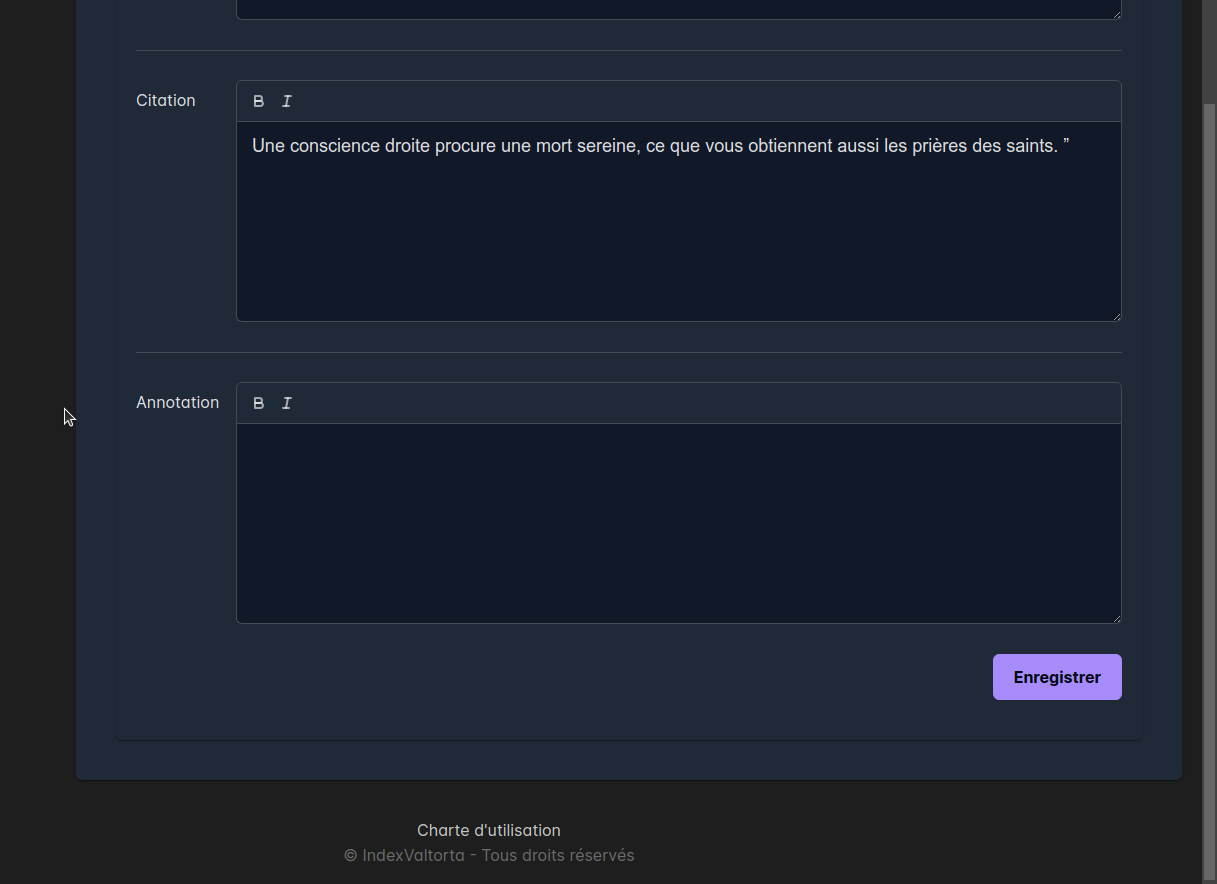Click blank space inside the Citation text area
This screenshot has height=884, width=1217.
(678, 240)
